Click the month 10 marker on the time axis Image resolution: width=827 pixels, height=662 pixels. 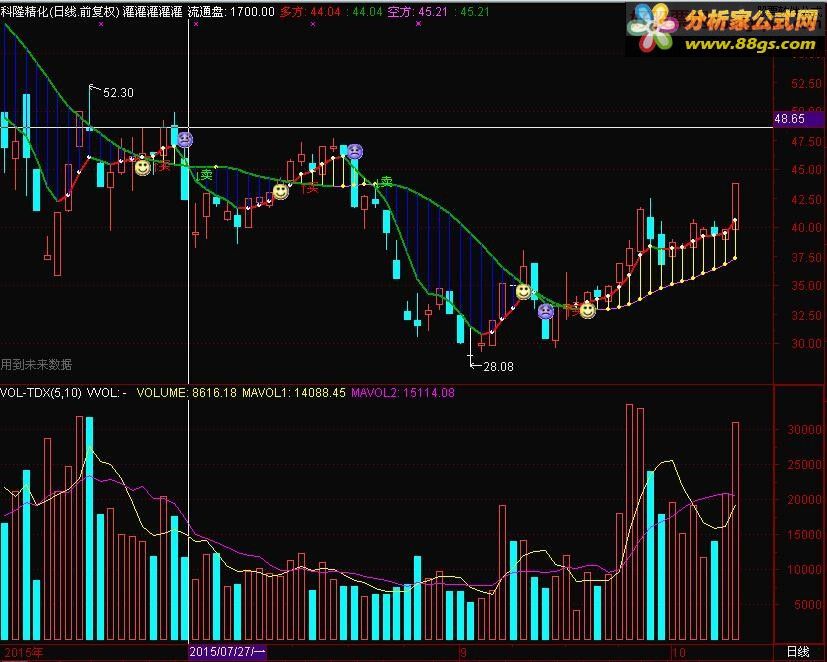click(678, 653)
